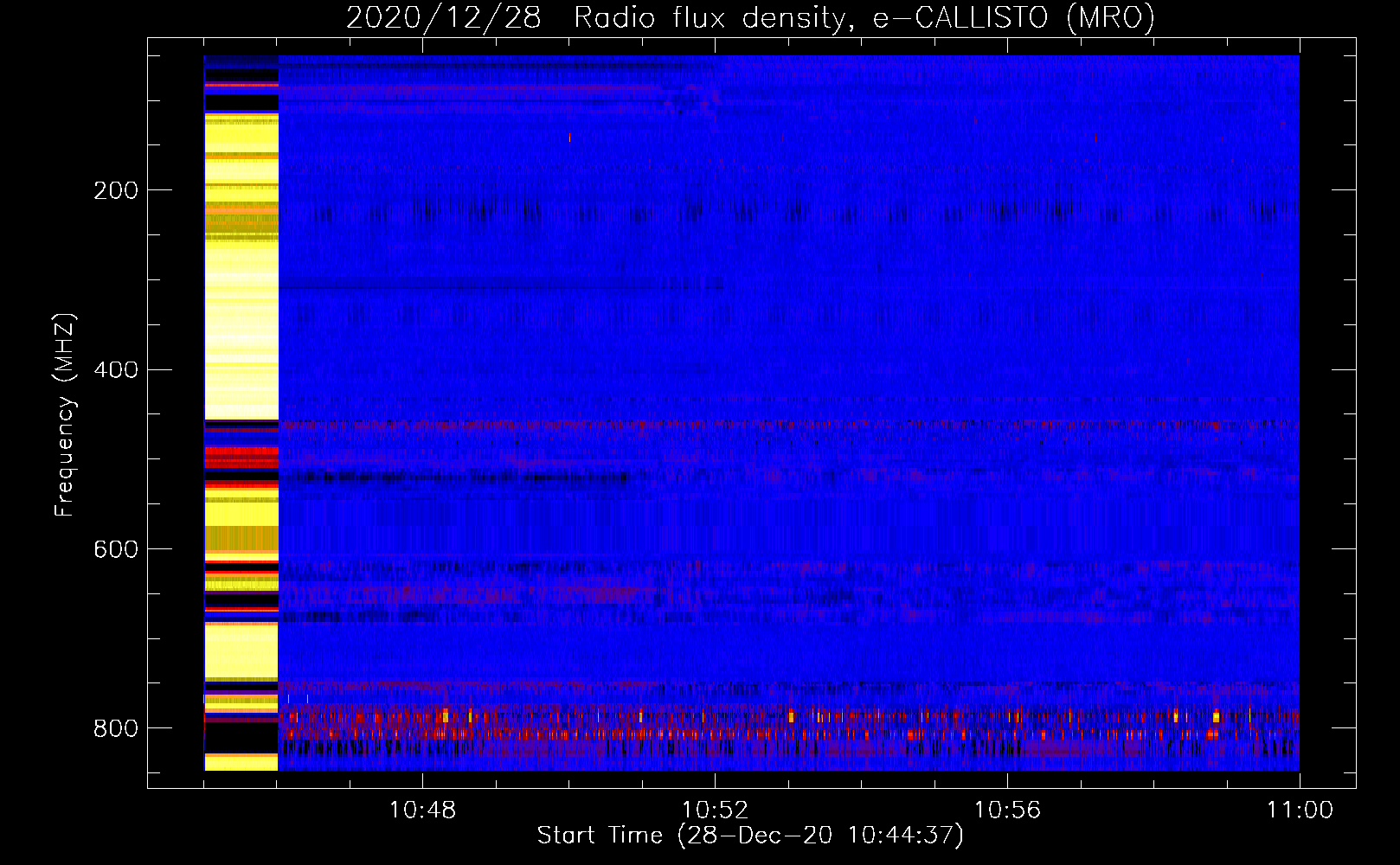The width and height of the screenshot is (1400, 865).
Task: Click the 10:48 time tick label
Action: click(x=422, y=811)
